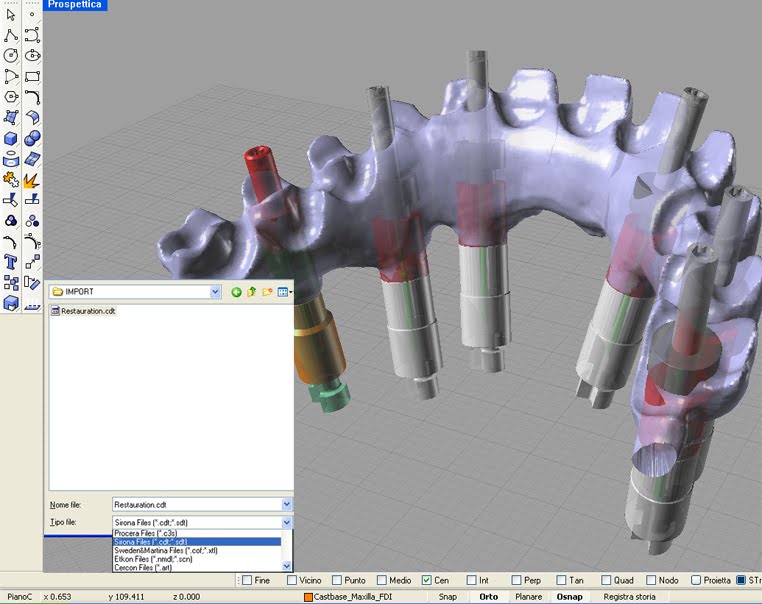The image size is (762, 604).
Task: Toggle Osnap in status bar
Action: click(x=569, y=597)
